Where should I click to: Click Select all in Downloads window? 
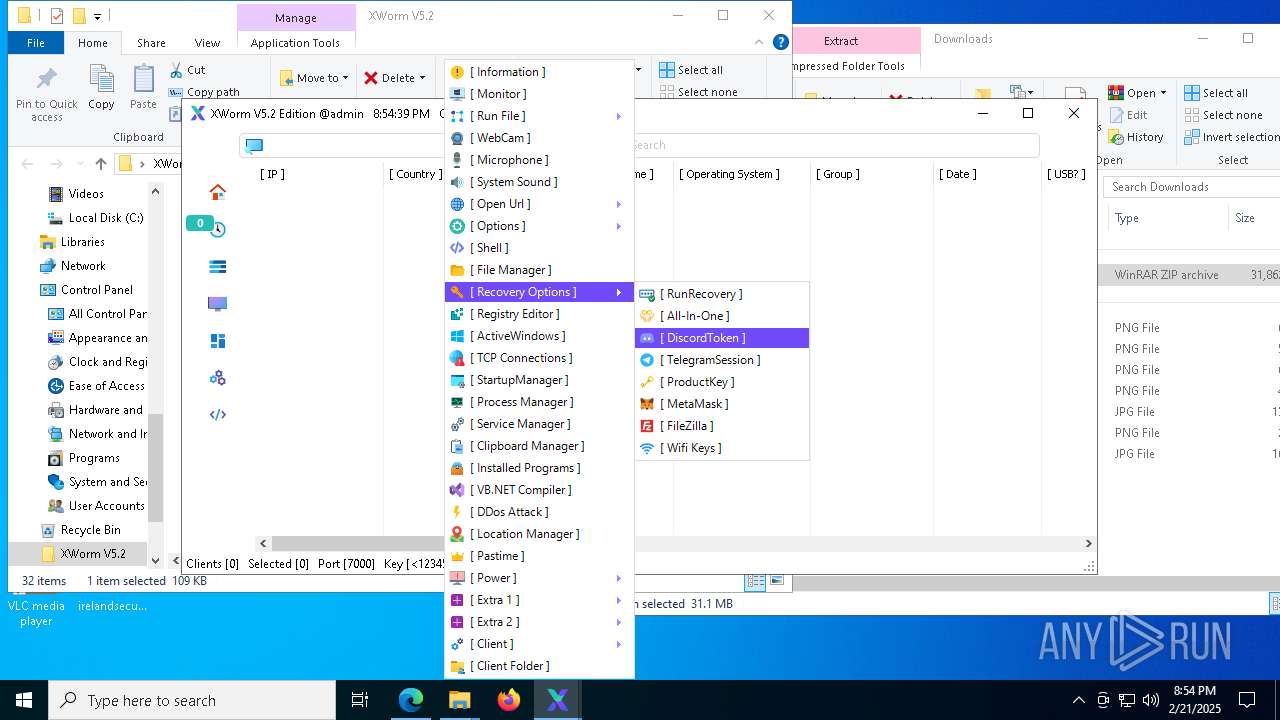1216,93
